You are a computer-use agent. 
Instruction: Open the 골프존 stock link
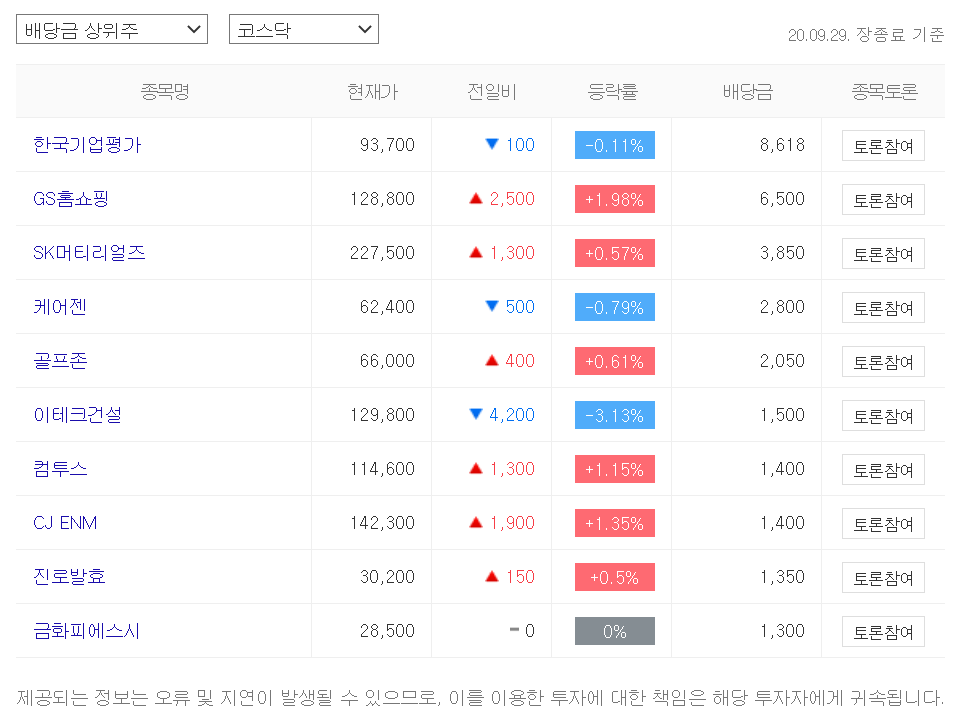(x=60, y=361)
